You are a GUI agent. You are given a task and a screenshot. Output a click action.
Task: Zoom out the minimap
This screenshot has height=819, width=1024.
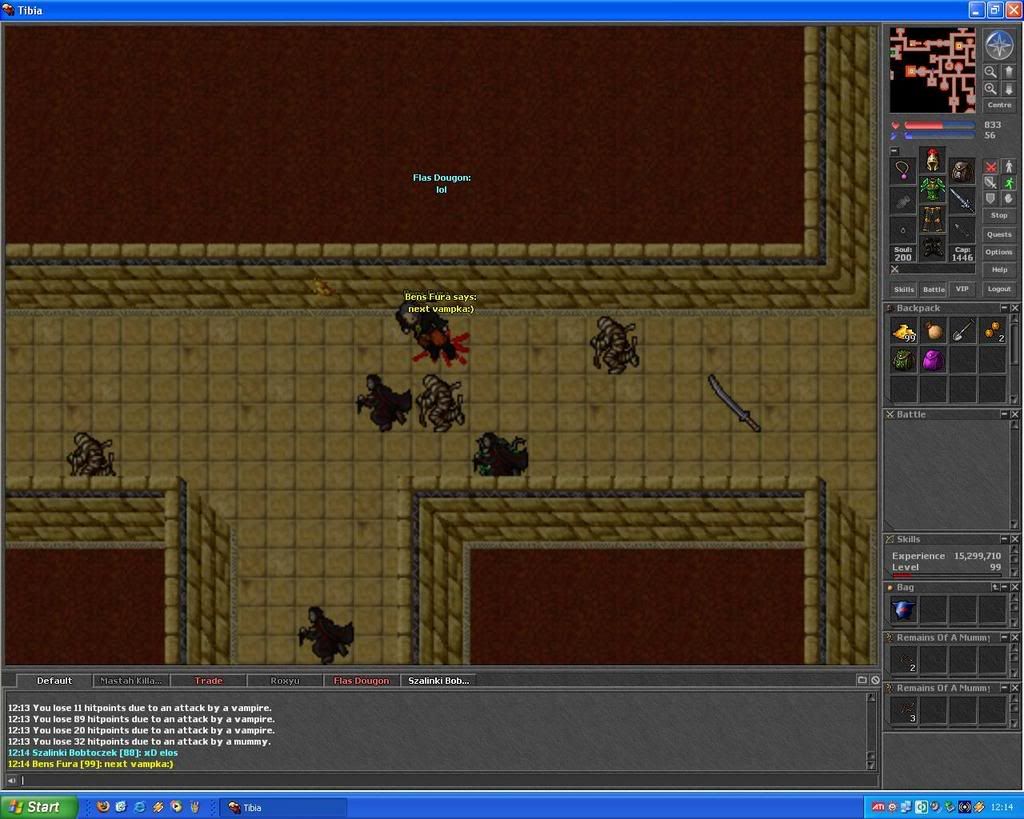[x=991, y=72]
